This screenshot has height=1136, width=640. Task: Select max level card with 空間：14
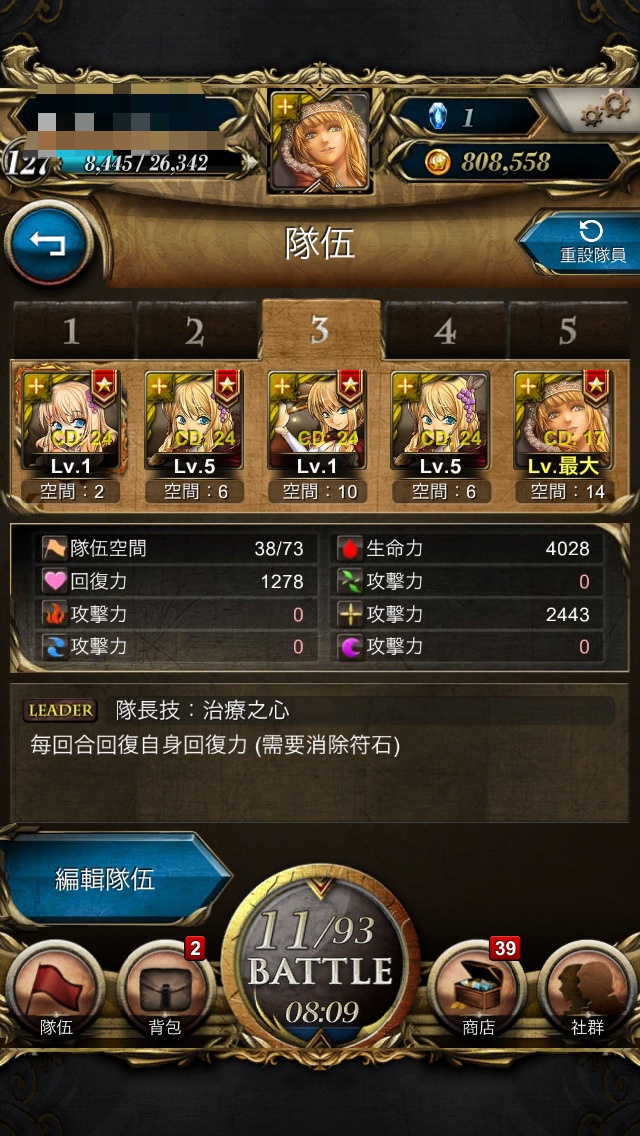point(565,435)
